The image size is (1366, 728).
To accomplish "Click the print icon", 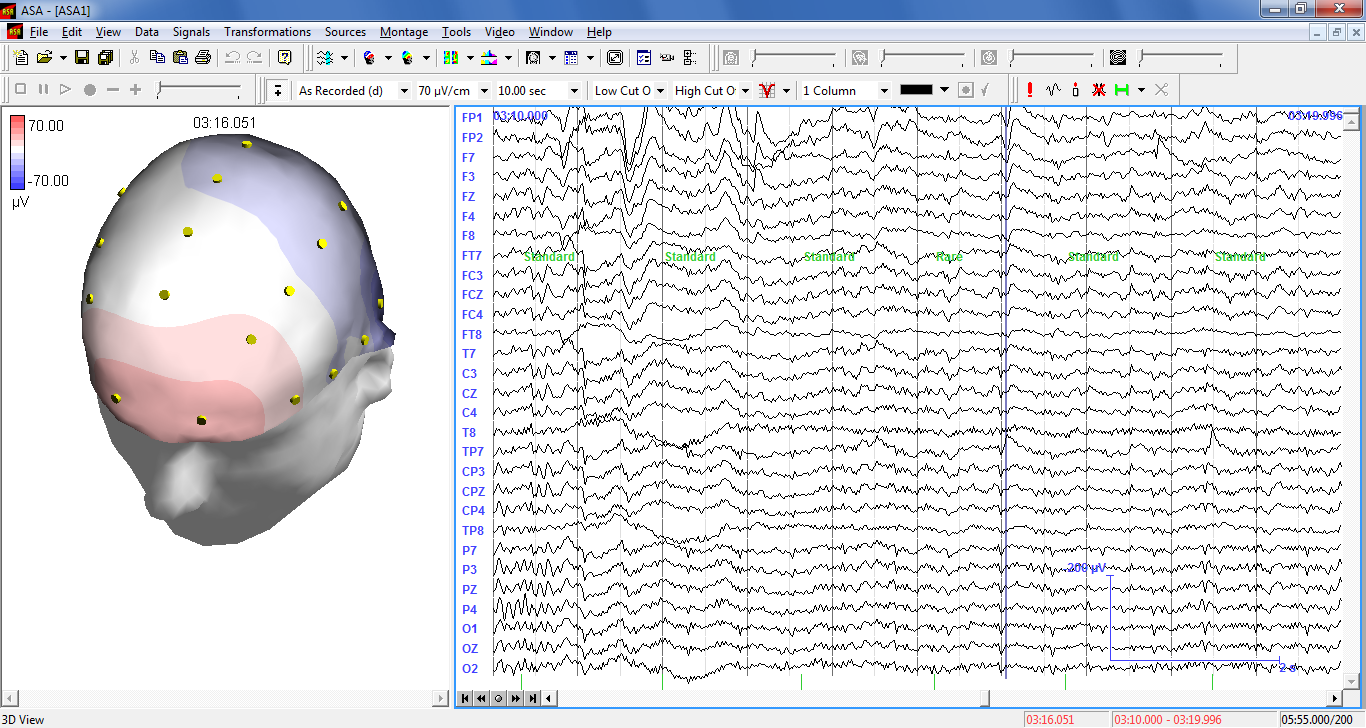I will tap(203, 57).
